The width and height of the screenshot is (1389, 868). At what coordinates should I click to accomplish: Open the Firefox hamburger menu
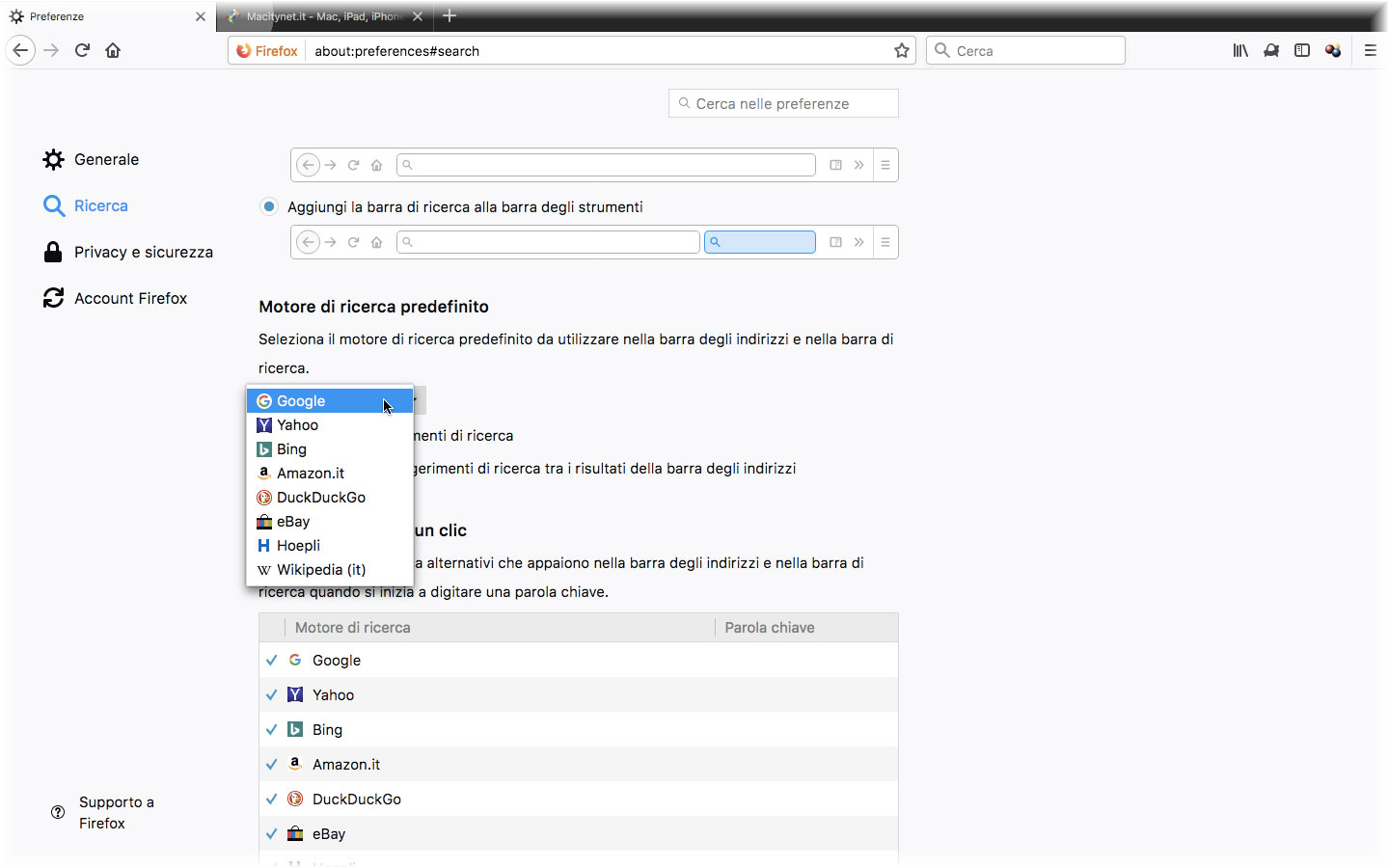[1371, 50]
